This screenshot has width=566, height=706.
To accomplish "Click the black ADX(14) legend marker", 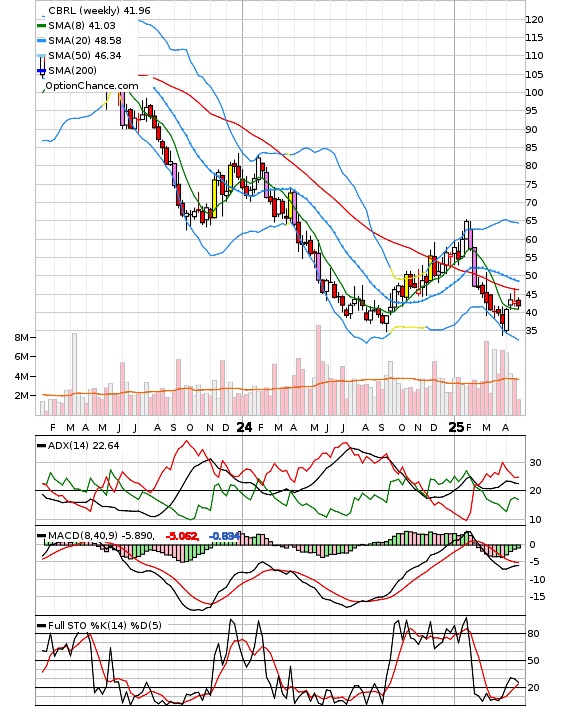I will point(41,445).
